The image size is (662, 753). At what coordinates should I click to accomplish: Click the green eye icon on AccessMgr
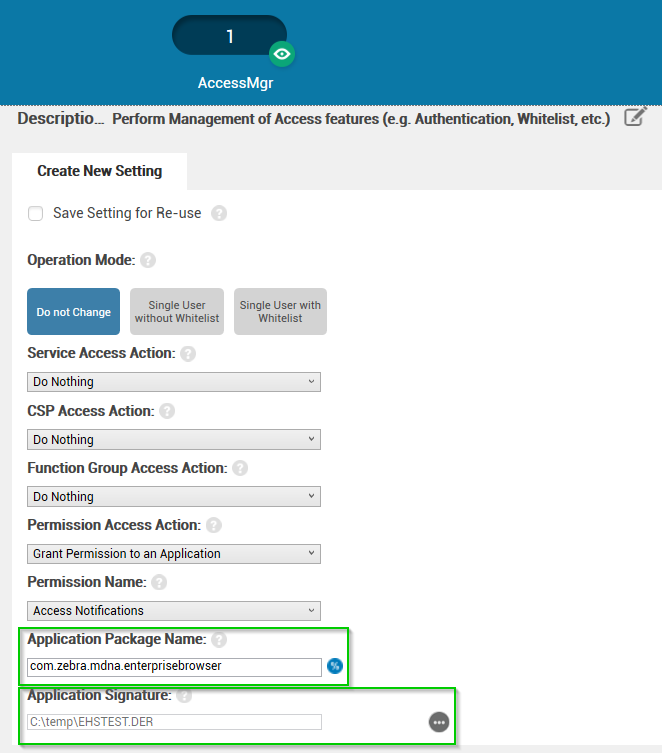click(x=282, y=54)
